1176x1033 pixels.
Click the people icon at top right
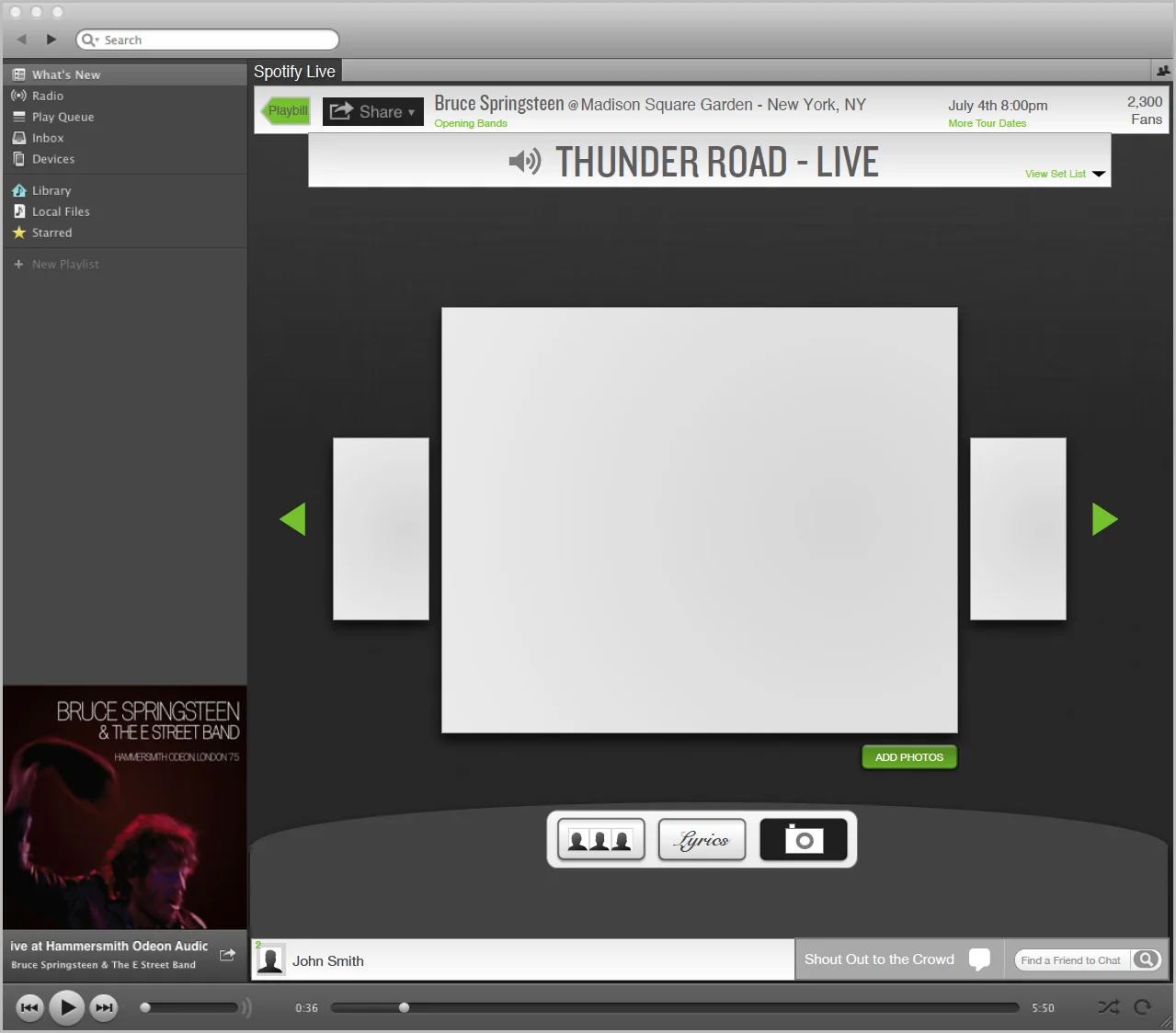(x=1162, y=71)
